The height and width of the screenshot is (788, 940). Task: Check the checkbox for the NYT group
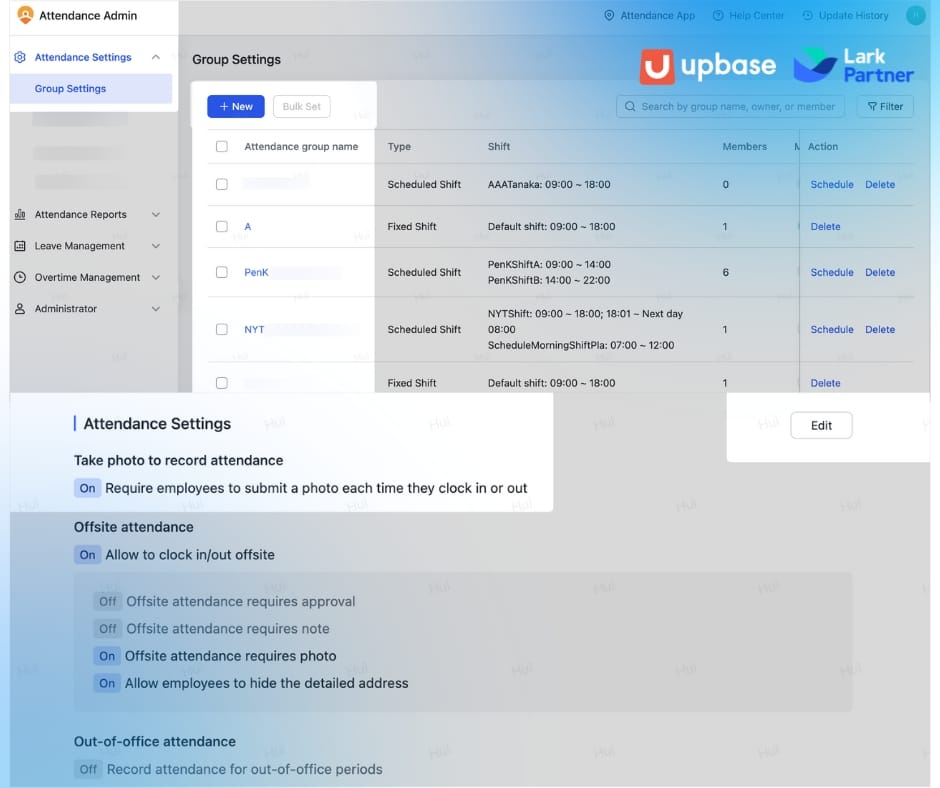click(222, 329)
